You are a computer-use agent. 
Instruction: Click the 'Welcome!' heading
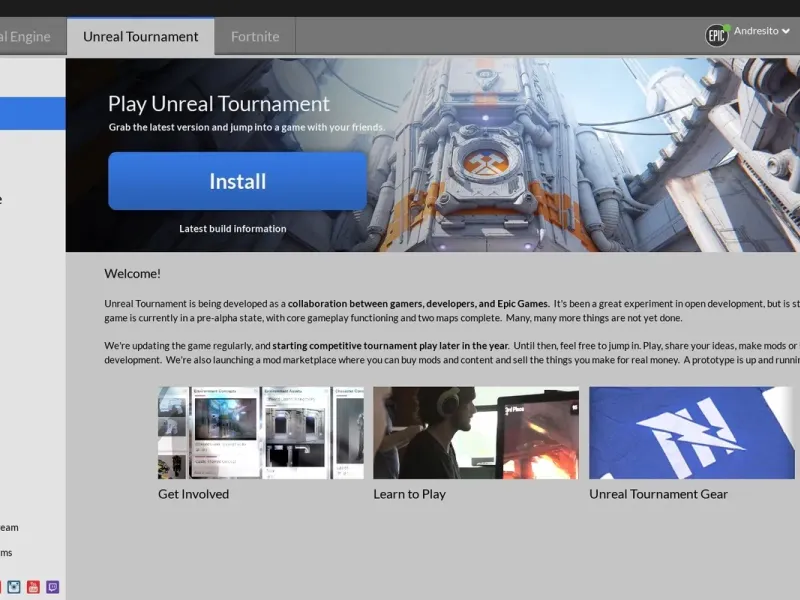(x=133, y=273)
